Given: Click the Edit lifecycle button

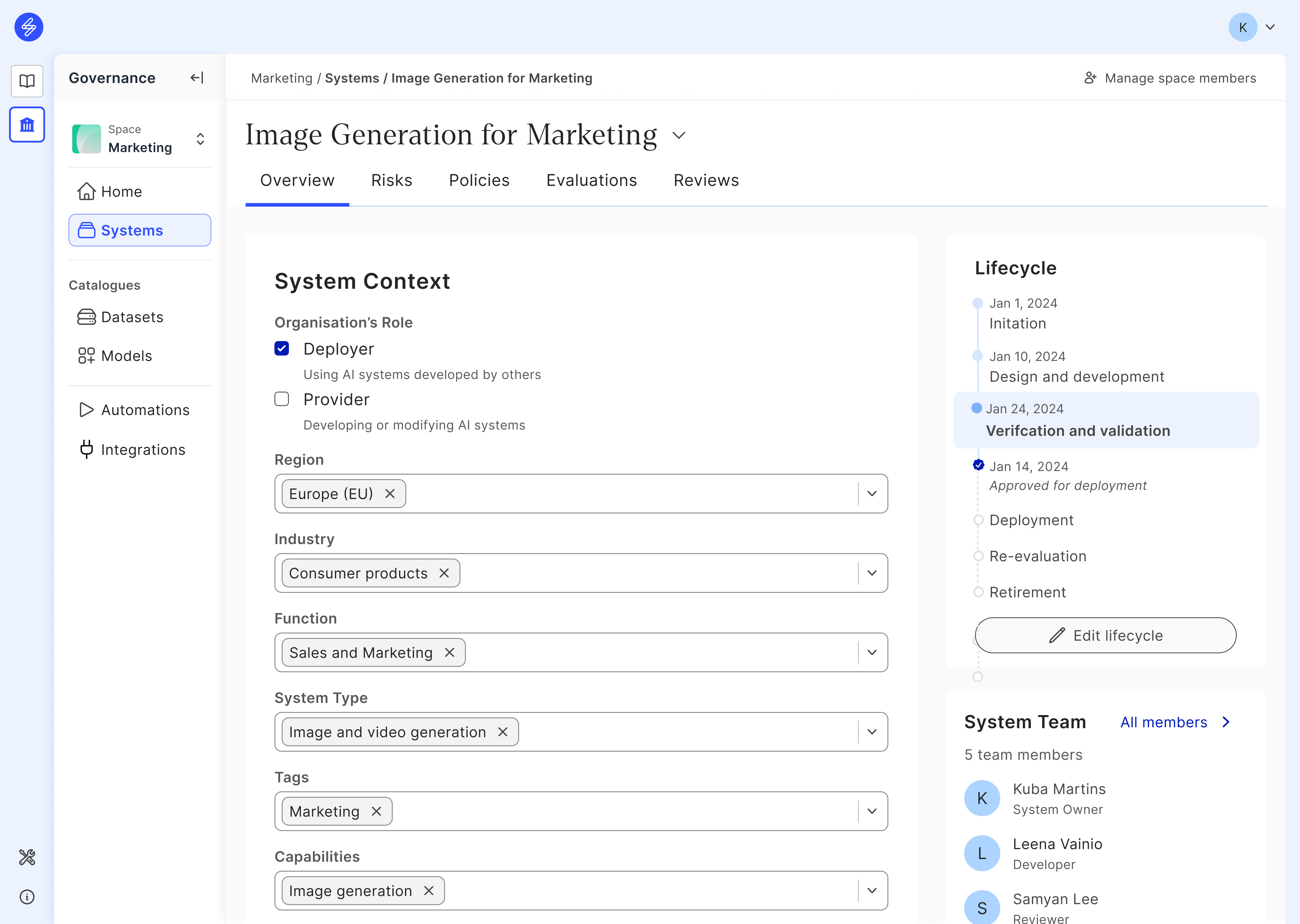Looking at the screenshot, I should tap(1105, 636).
